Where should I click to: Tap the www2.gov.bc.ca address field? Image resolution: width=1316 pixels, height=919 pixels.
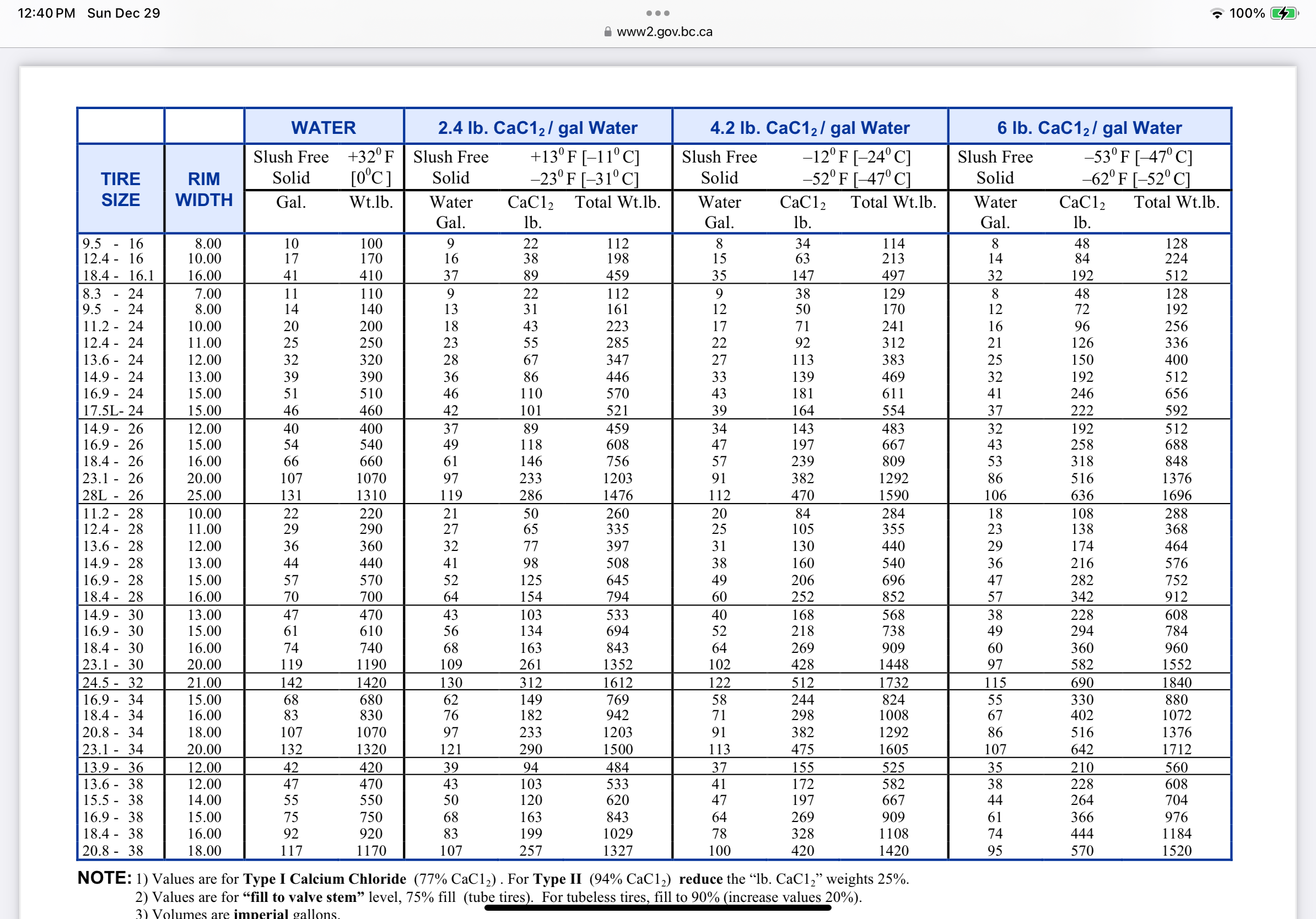click(x=664, y=32)
